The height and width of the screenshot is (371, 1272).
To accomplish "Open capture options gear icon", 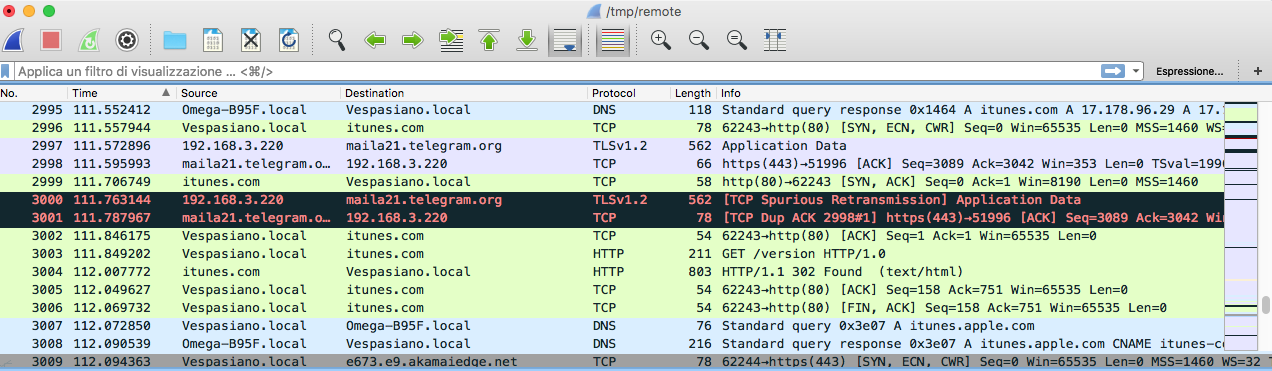I will (x=126, y=40).
